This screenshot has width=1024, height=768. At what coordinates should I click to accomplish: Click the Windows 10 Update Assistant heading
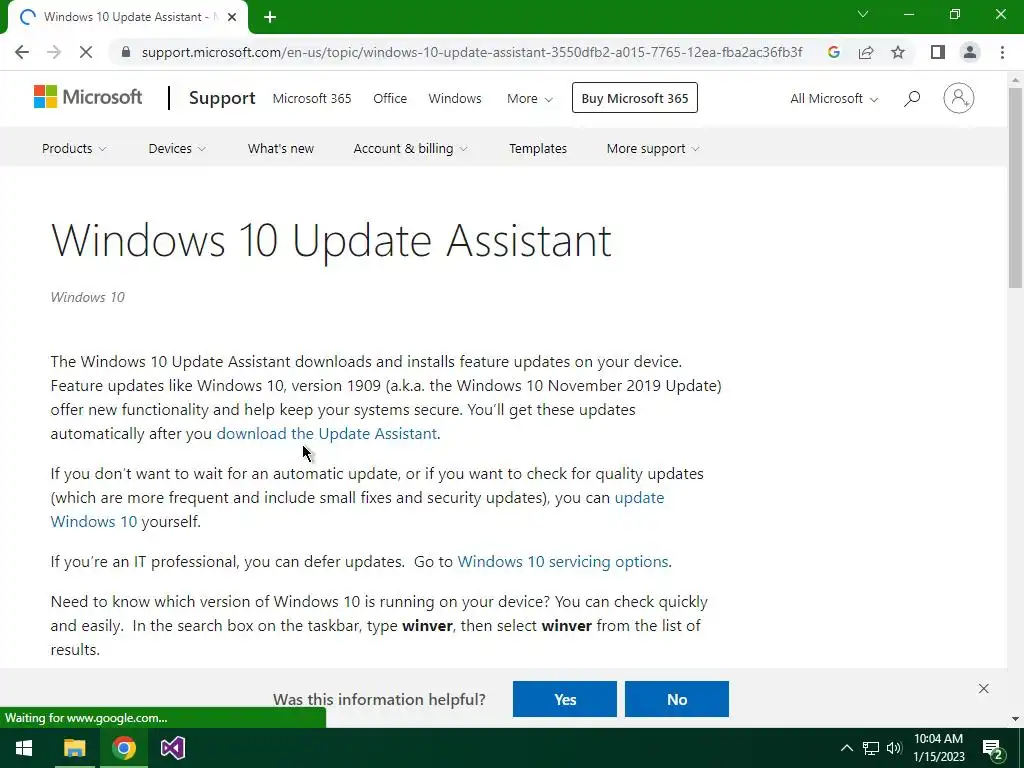click(x=331, y=240)
